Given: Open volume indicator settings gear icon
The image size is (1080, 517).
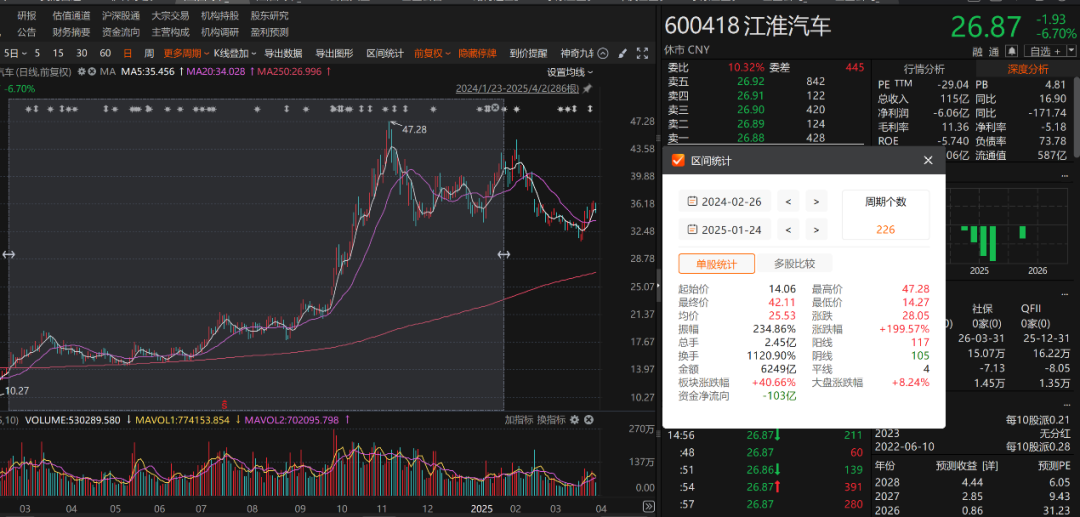Looking at the screenshot, I should 575,420.
